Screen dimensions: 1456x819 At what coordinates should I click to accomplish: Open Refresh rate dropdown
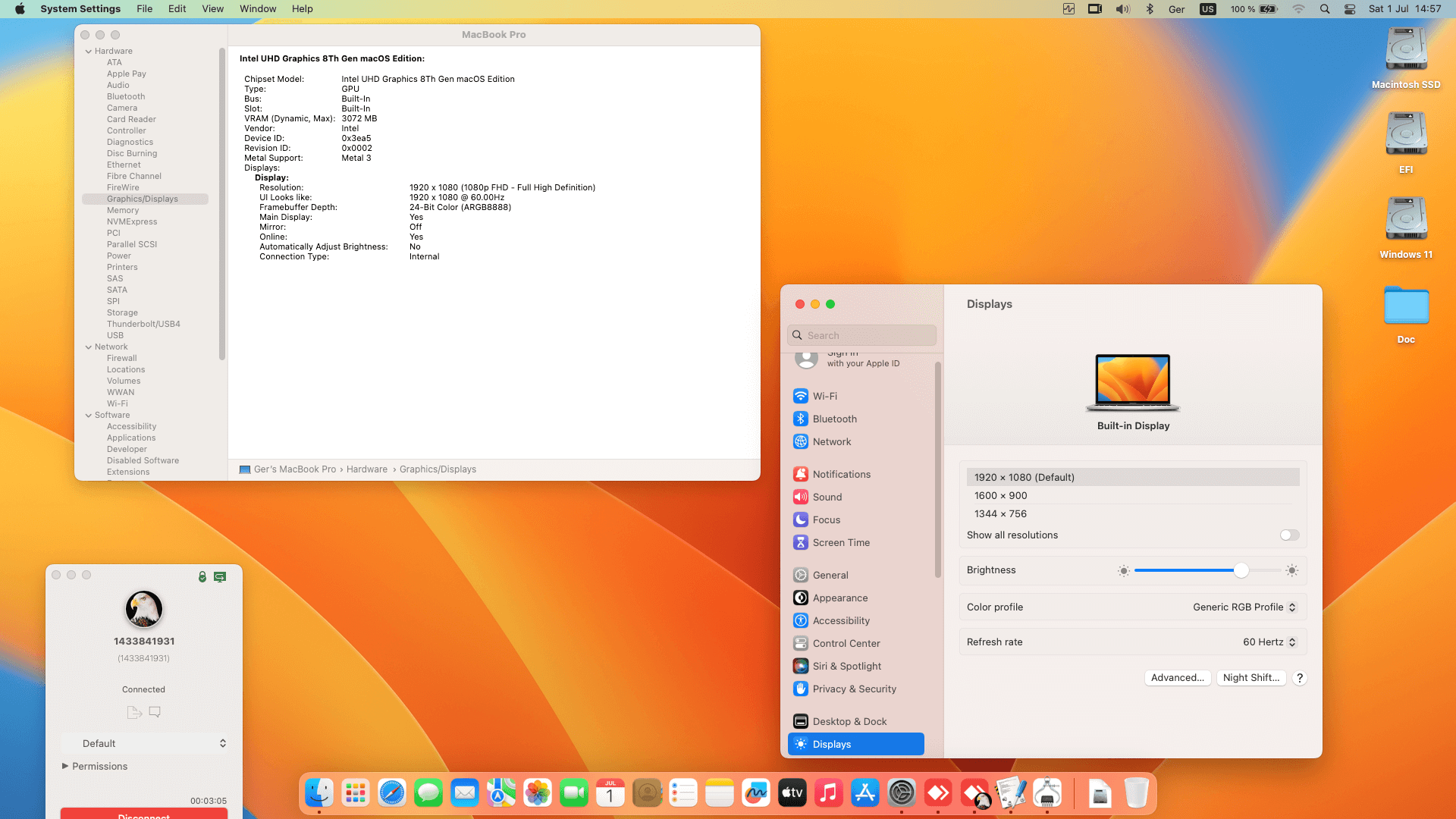tap(1269, 642)
